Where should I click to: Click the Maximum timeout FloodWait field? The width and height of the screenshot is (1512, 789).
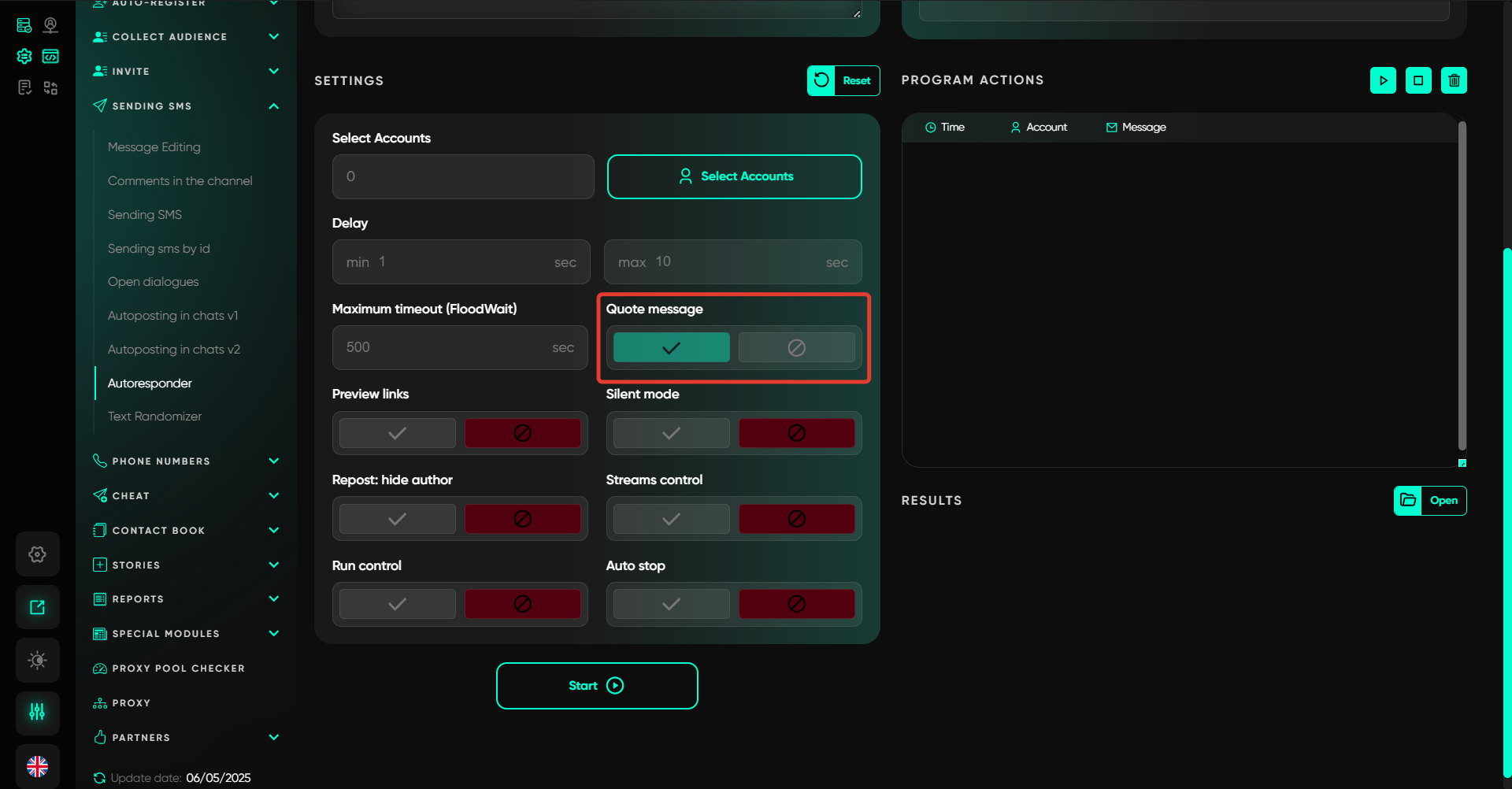point(449,348)
